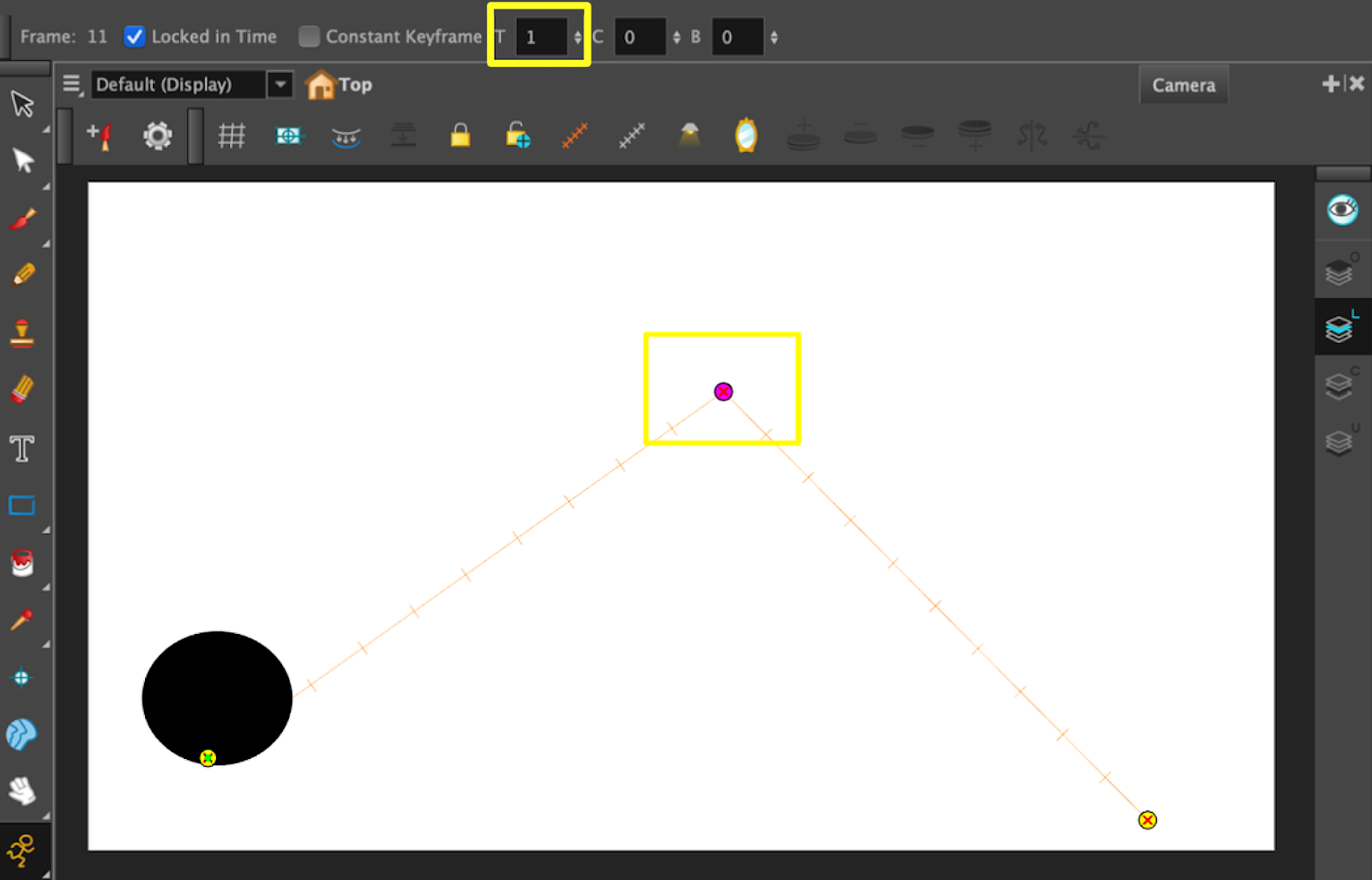Click the Top home breadcrumb
The image size is (1372, 880).
coord(339,85)
